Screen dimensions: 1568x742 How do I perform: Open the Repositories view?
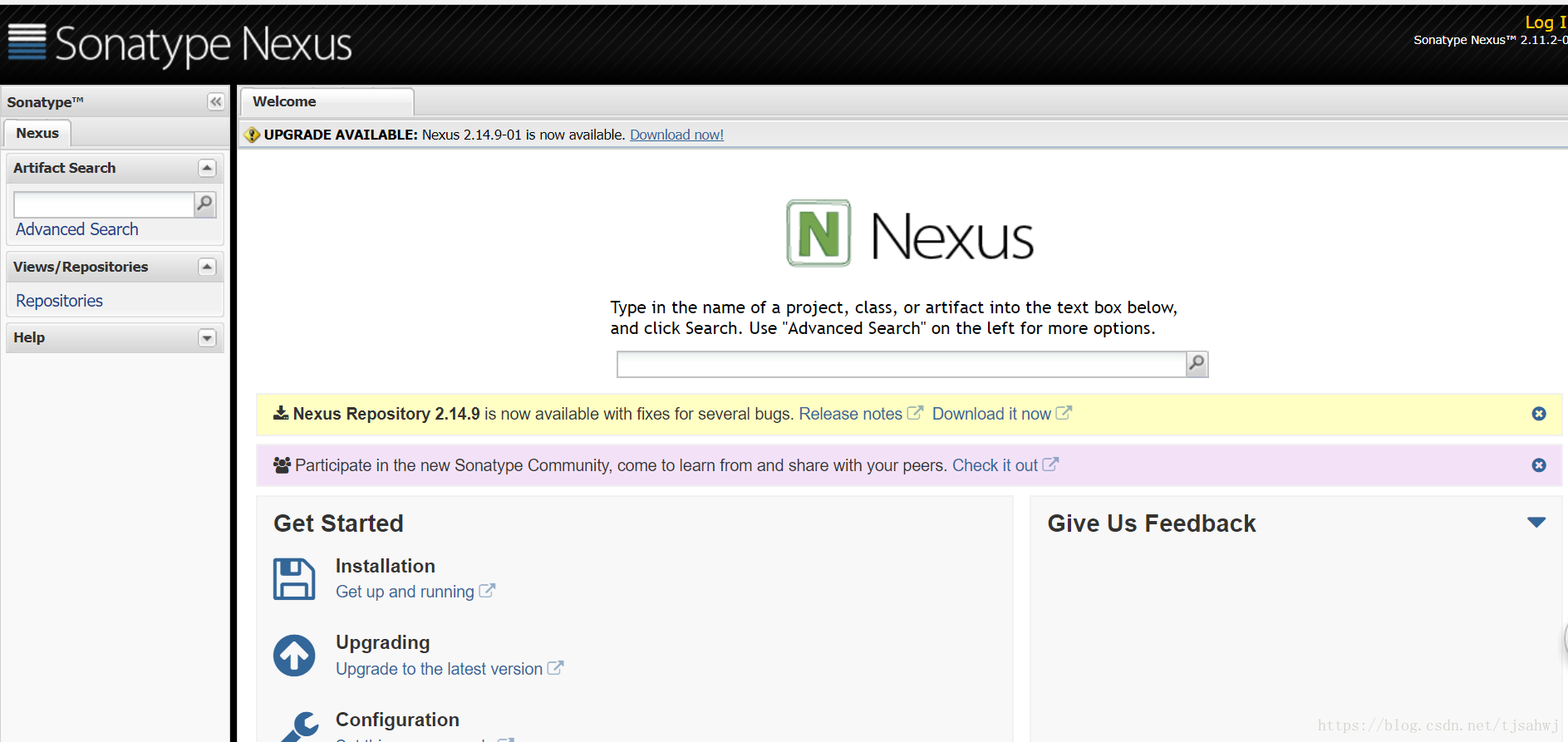[60, 301]
